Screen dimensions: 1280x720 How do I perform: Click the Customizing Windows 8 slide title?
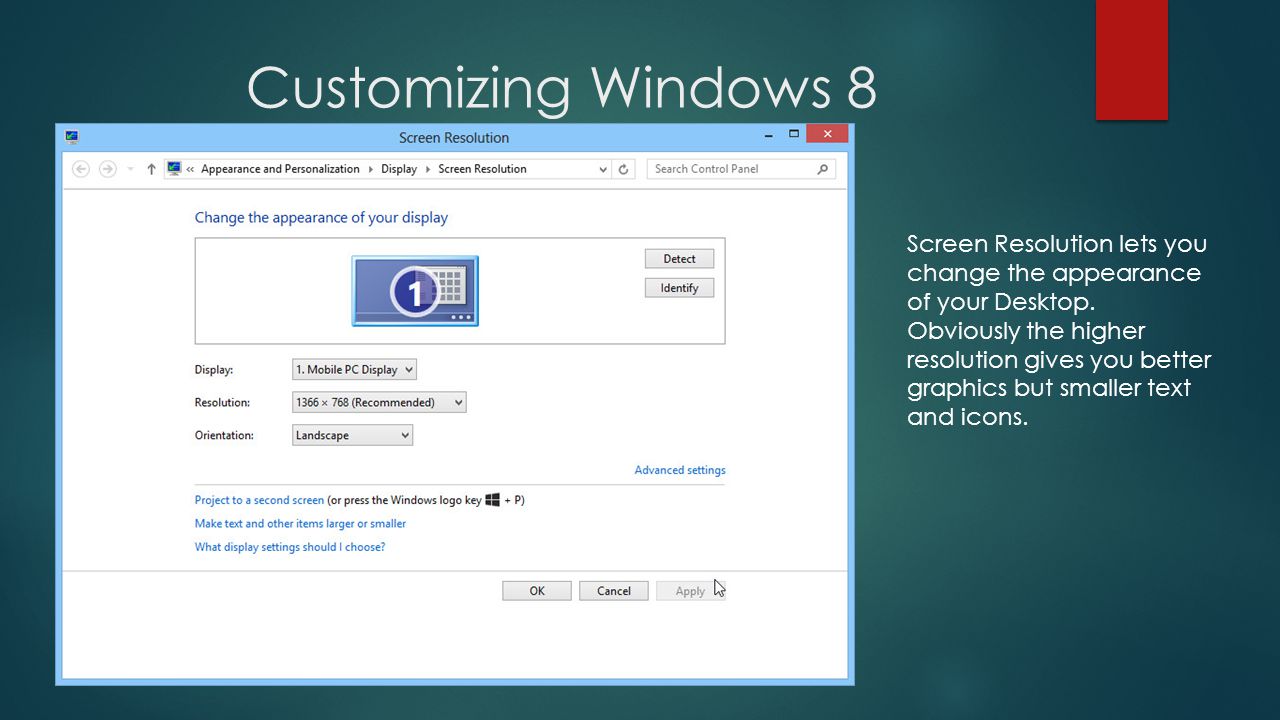pyautogui.click(x=562, y=87)
